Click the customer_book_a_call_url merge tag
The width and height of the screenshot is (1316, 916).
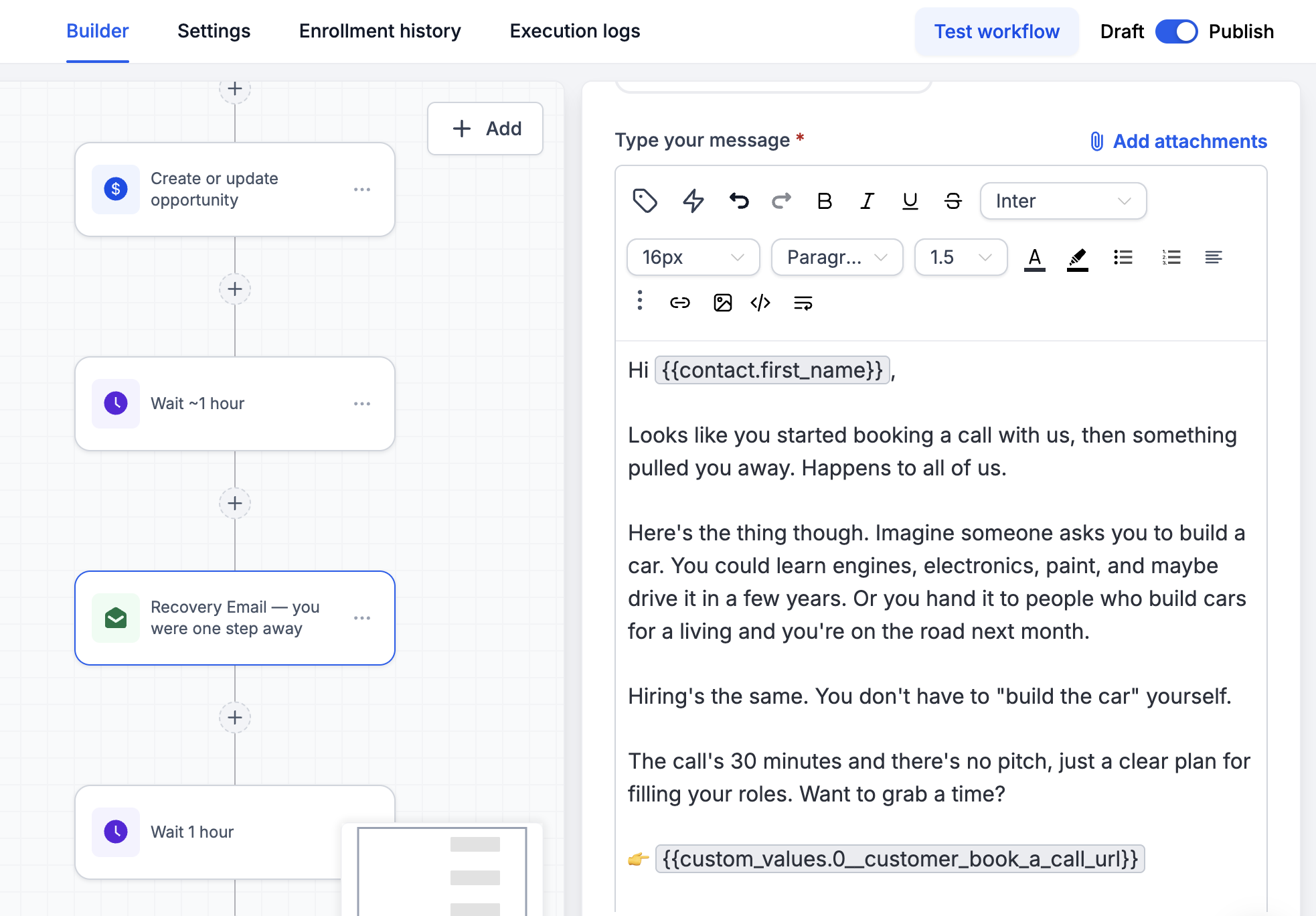click(x=900, y=859)
